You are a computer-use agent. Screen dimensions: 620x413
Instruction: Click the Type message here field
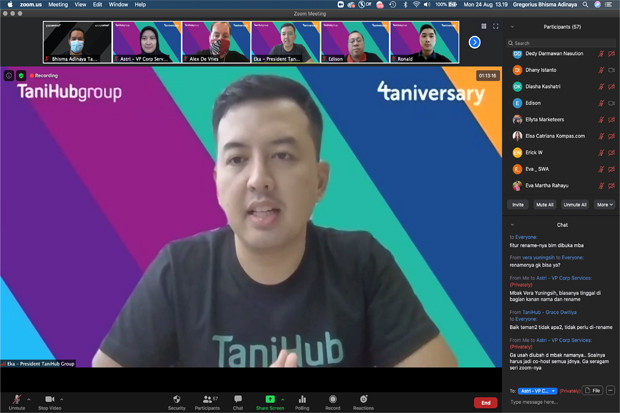[561, 402]
